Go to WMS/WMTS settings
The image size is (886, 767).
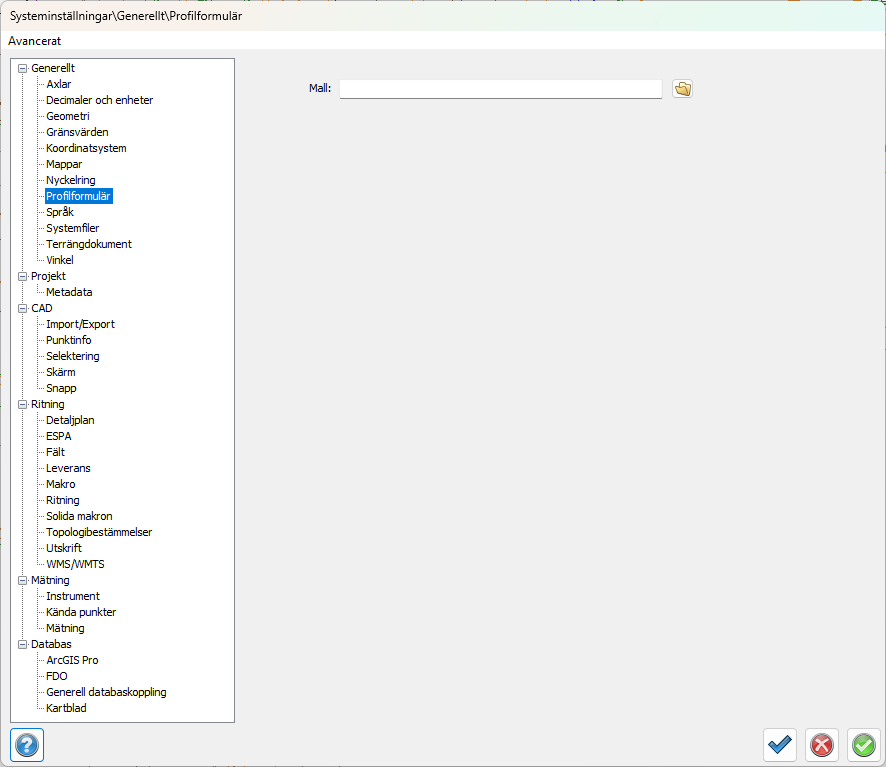coord(75,564)
